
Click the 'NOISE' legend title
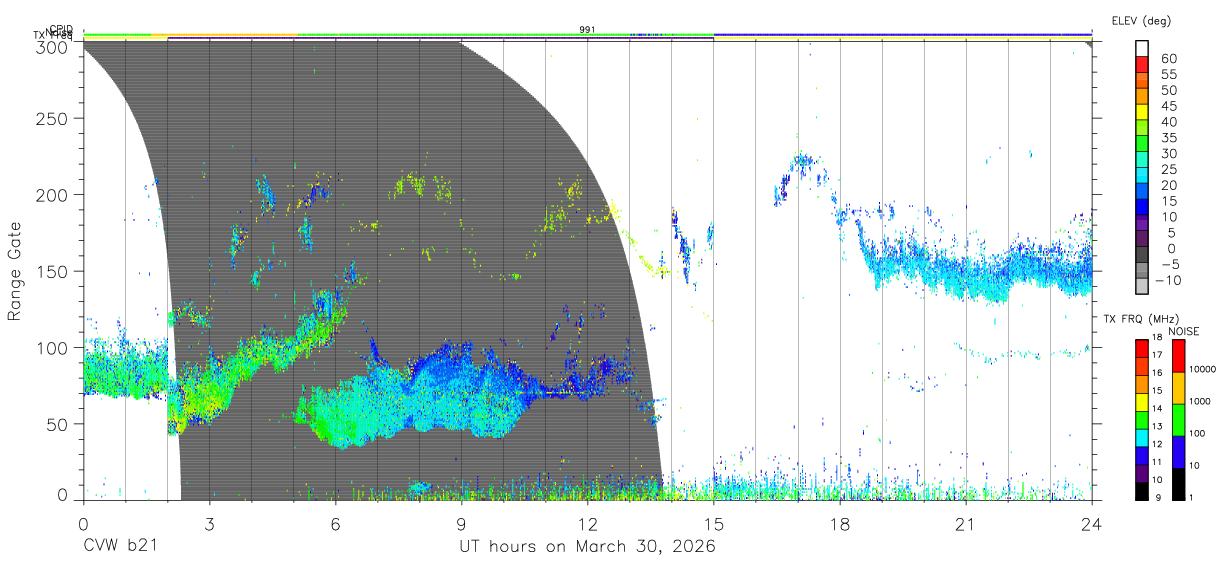pyautogui.click(x=1184, y=331)
